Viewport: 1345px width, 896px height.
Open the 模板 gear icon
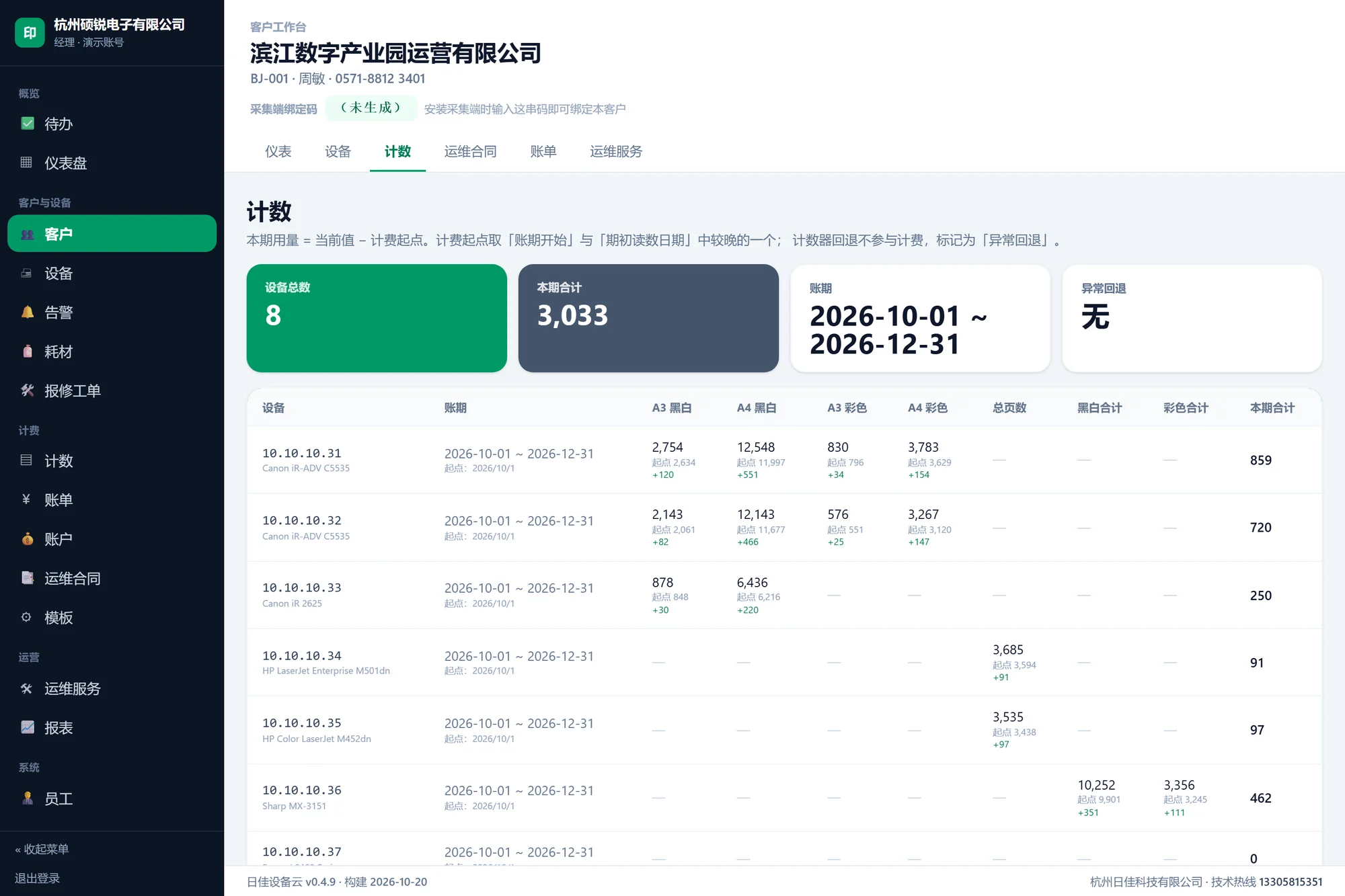coord(27,617)
